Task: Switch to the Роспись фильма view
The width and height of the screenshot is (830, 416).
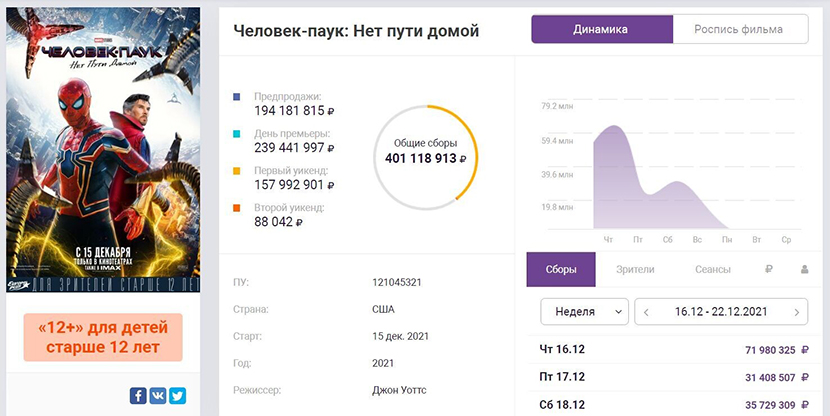Action: [x=739, y=30]
